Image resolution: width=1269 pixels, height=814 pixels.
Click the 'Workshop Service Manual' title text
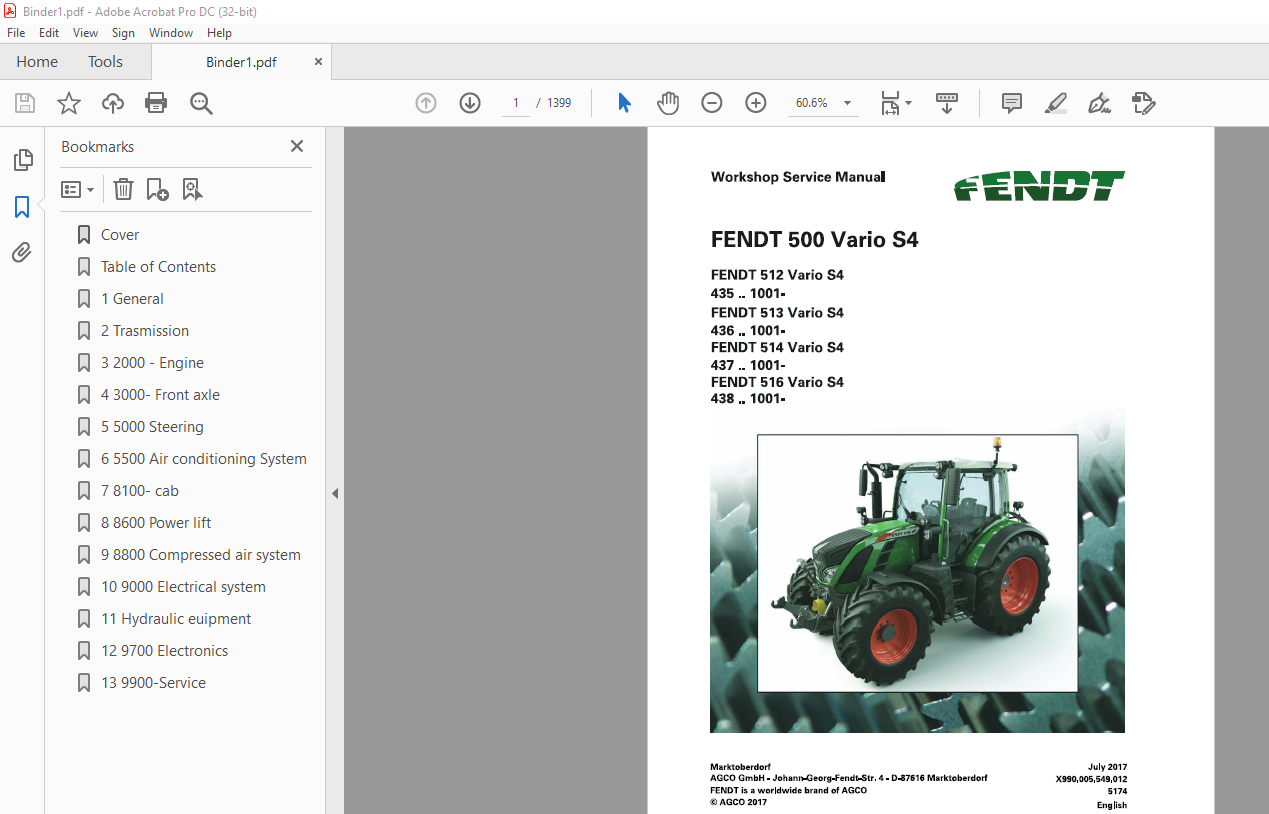(x=798, y=177)
